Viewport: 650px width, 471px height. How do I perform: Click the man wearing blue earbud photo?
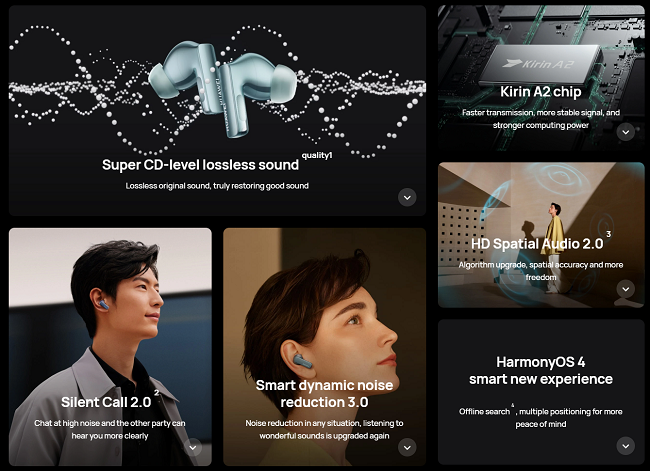coord(110,347)
